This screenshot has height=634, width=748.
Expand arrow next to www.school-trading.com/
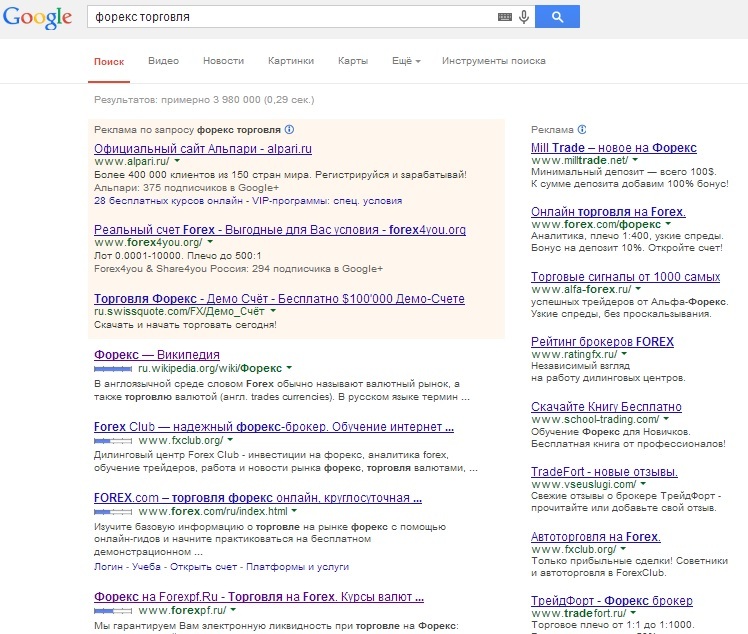(666, 418)
